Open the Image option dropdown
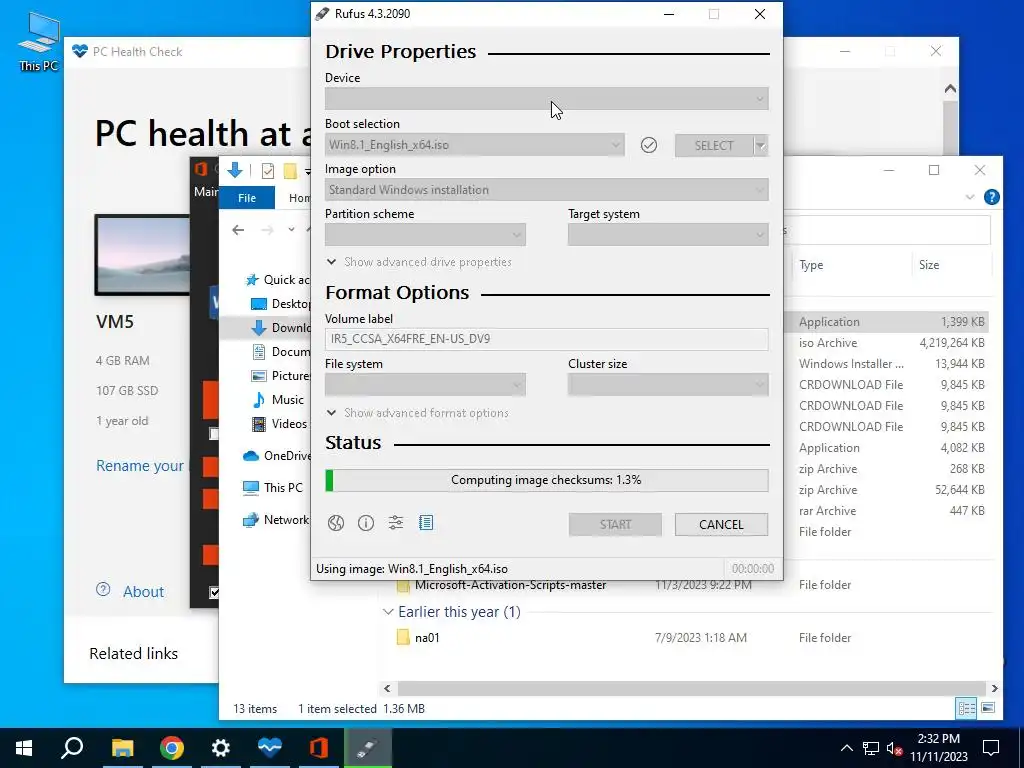The width and height of the screenshot is (1024, 768). (547, 190)
